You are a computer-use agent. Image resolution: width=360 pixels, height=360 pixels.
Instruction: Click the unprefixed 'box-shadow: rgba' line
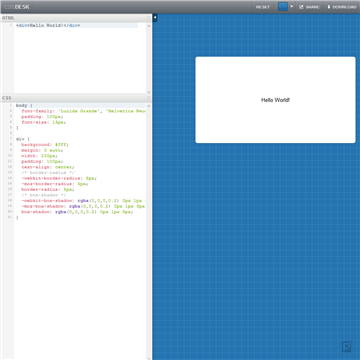pyautogui.click(x=78, y=212)
